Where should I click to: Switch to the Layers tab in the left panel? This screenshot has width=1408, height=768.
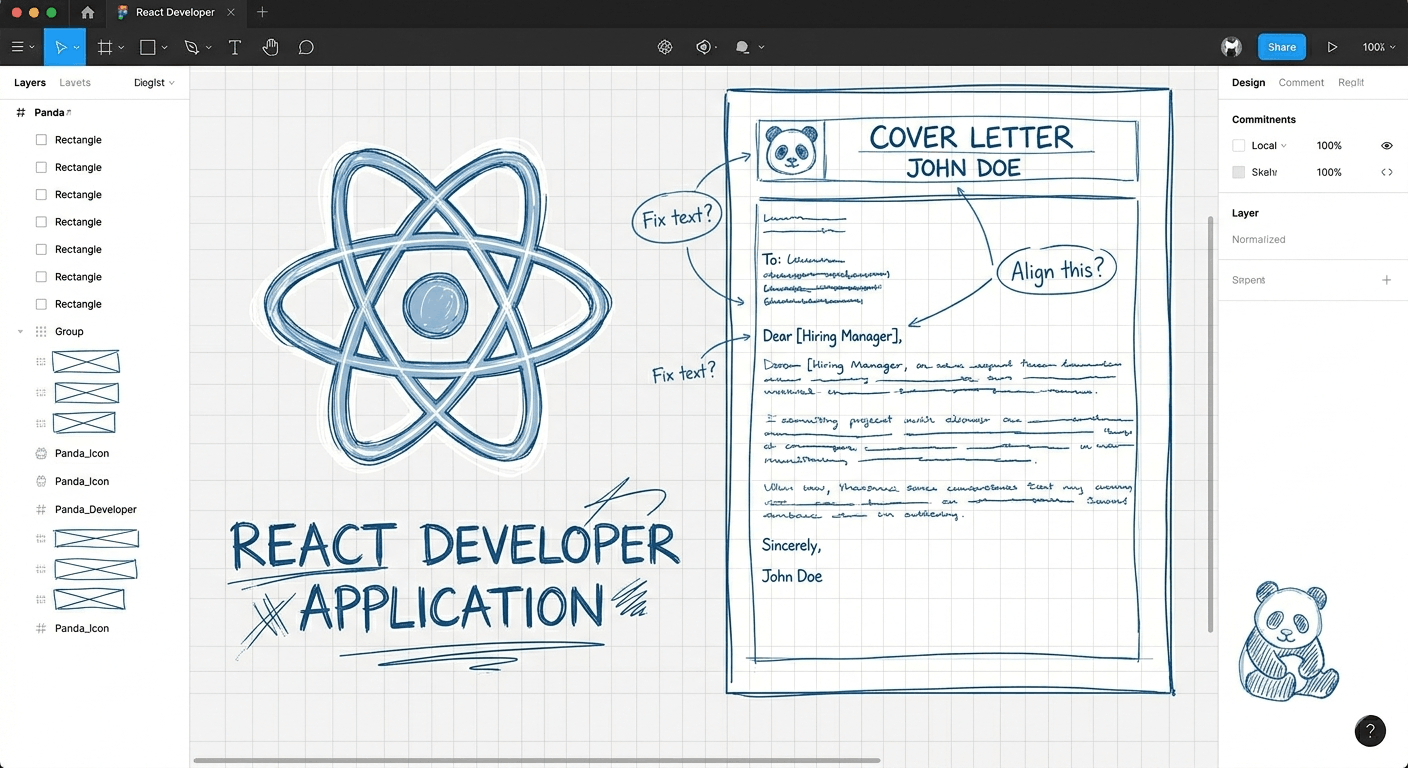29,82
